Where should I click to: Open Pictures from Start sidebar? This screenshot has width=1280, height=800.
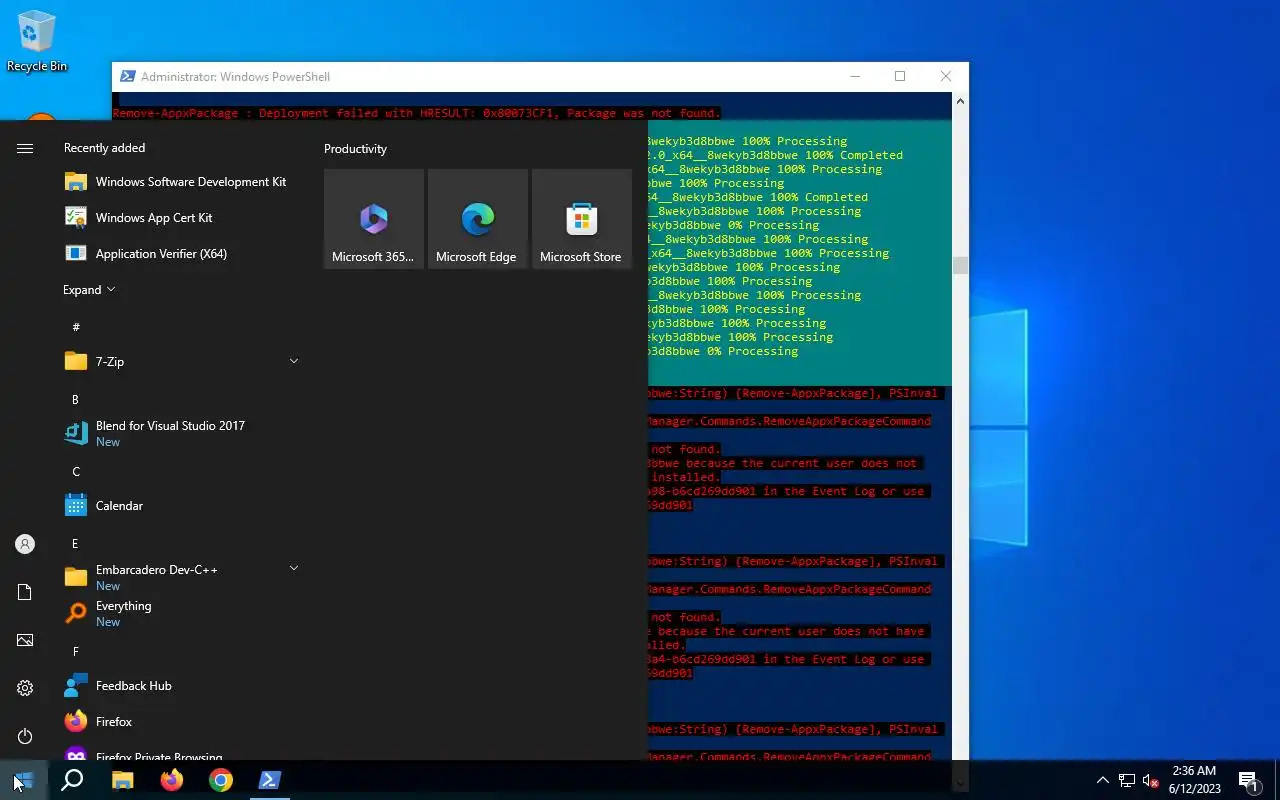point(25,640)
